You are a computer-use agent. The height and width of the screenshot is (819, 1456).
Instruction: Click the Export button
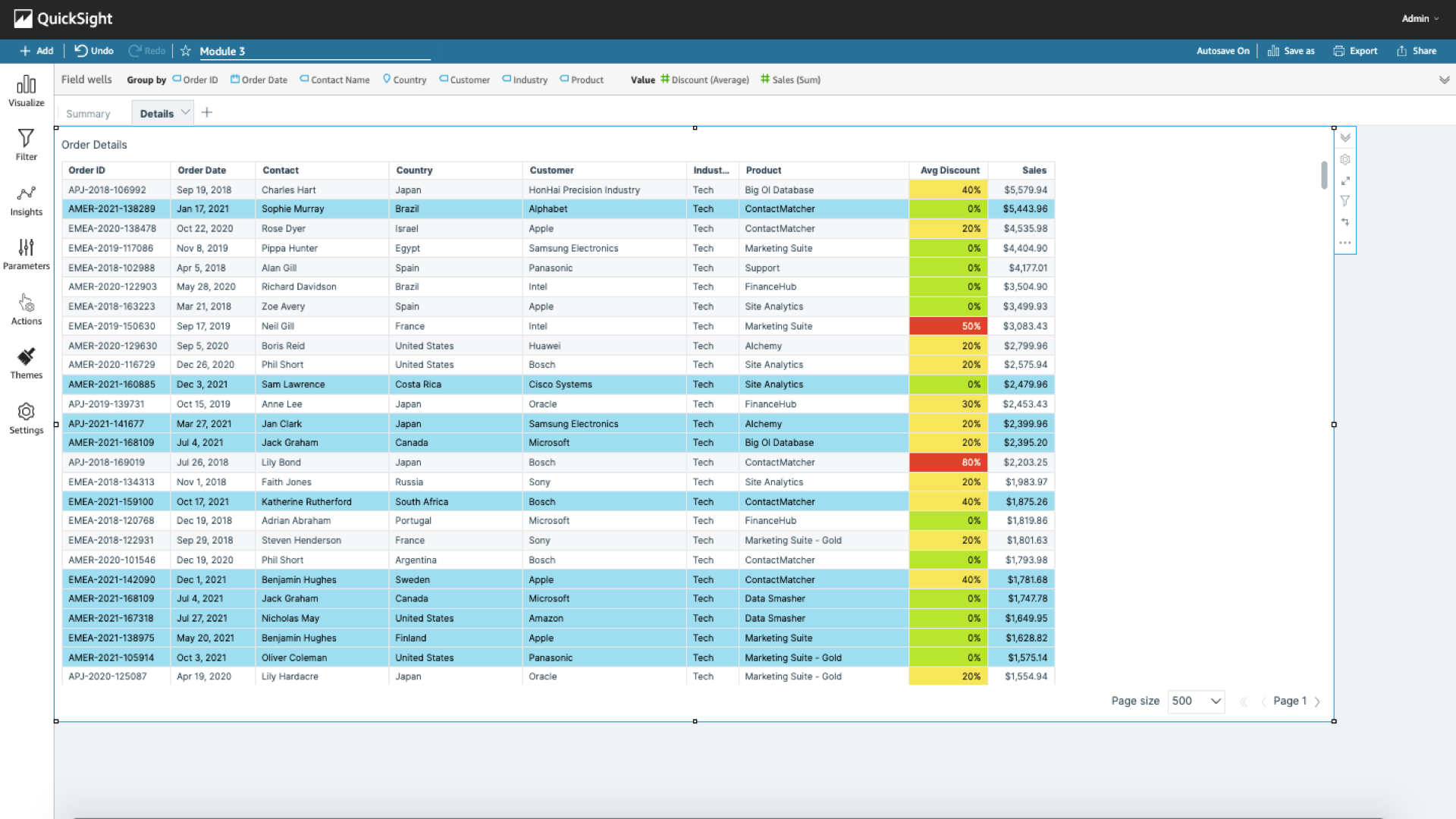click(x=1355, y=51)
